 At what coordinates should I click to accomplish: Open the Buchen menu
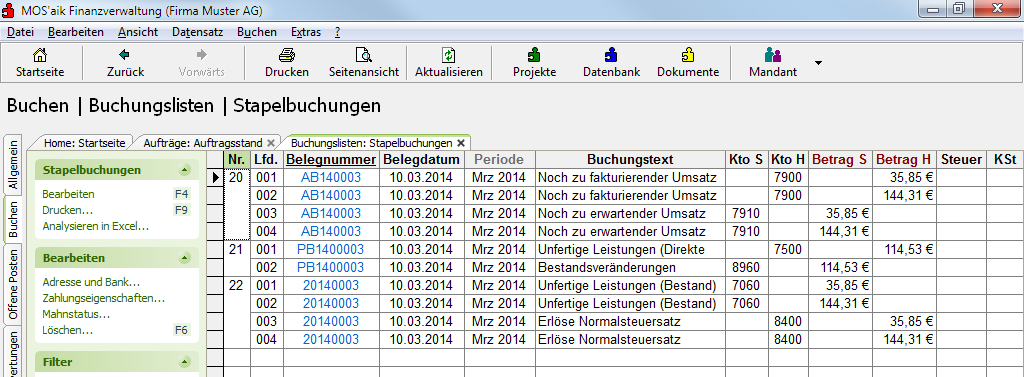click(x=257, y=32)
